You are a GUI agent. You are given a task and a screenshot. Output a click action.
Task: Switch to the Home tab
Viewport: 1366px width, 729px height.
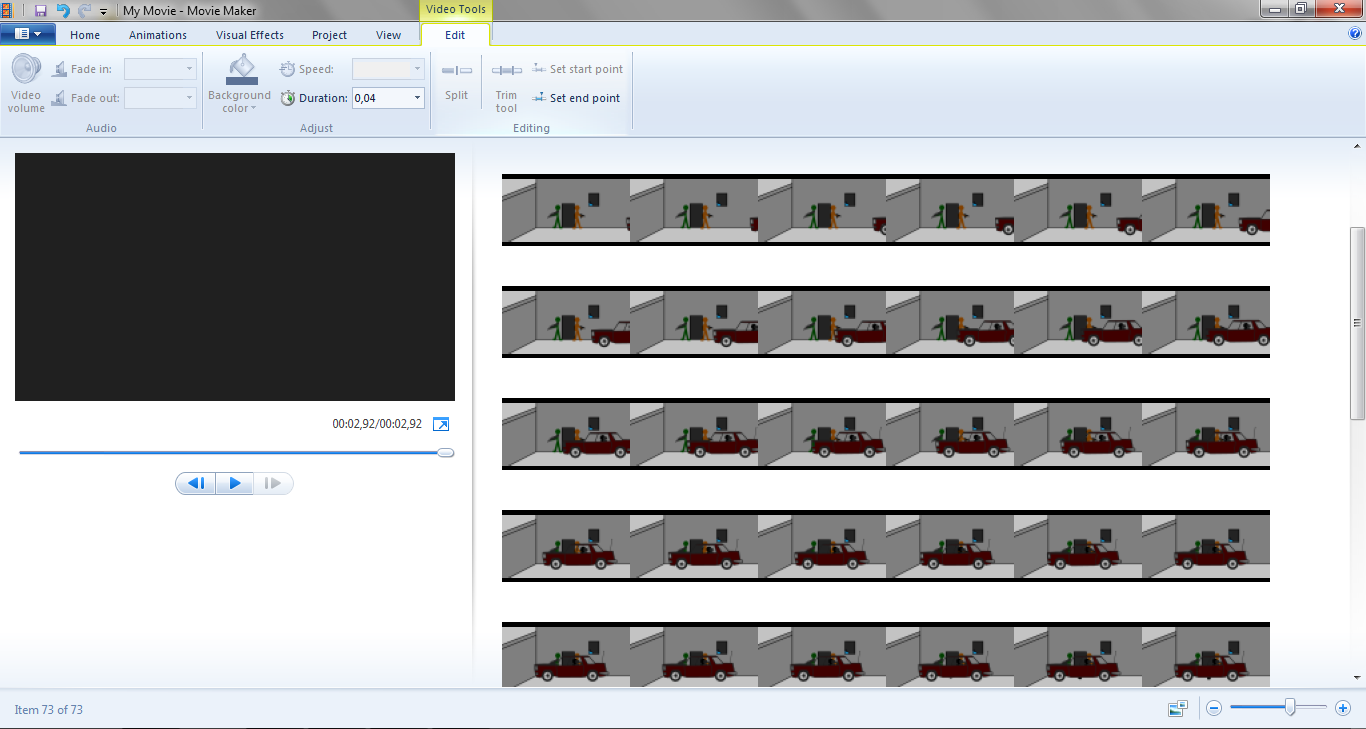click(85, 35)
